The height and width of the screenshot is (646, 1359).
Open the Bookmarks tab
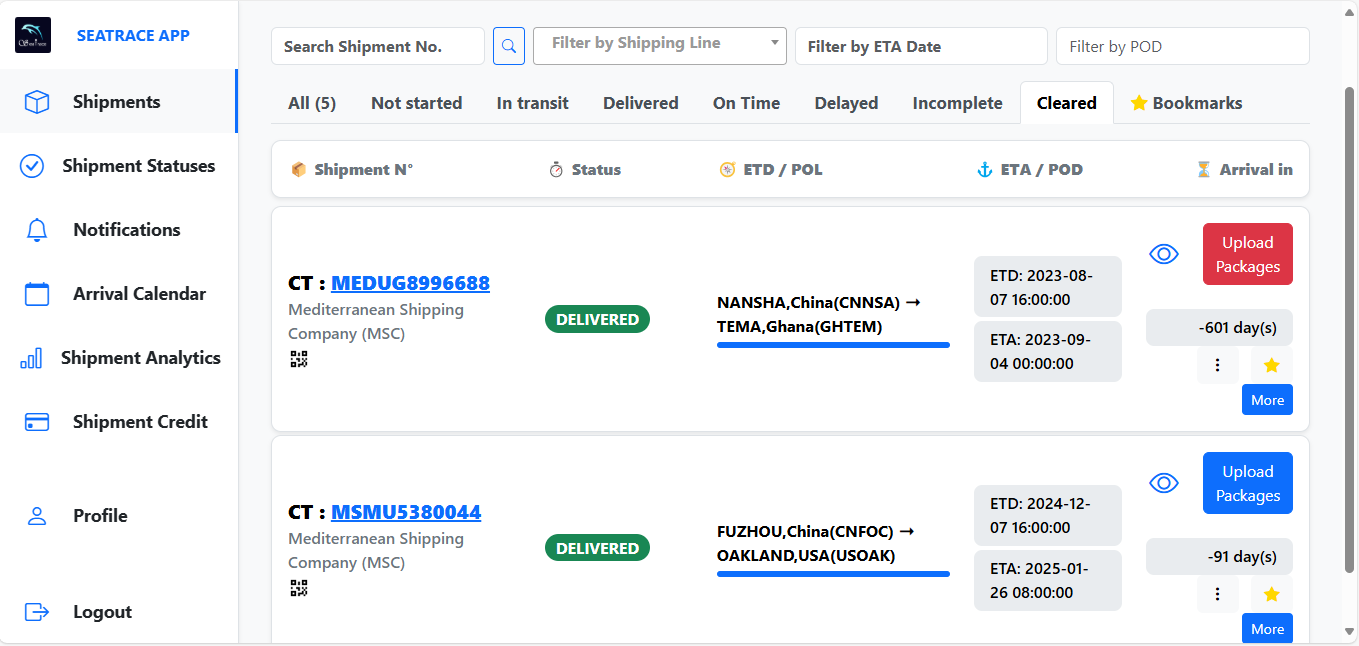coord(1186,103)
